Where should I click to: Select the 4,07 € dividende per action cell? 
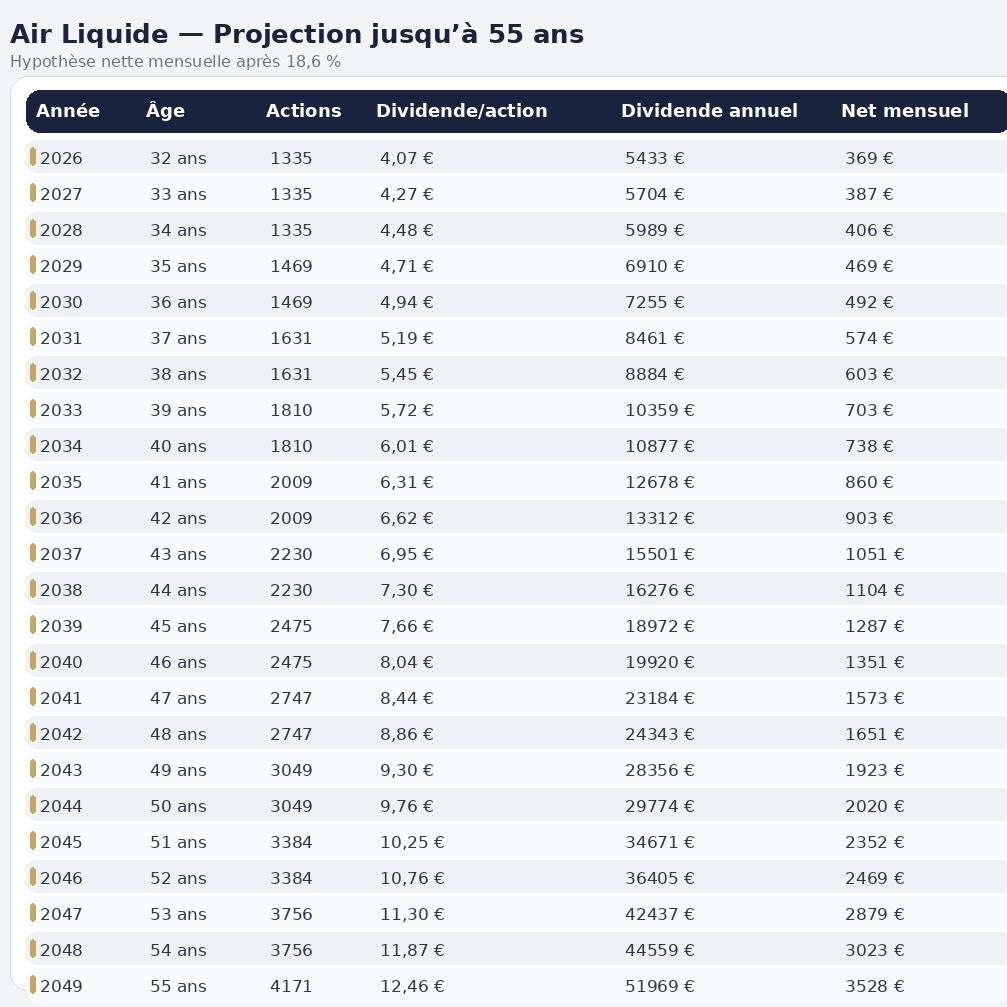click(x=406, y=158)
